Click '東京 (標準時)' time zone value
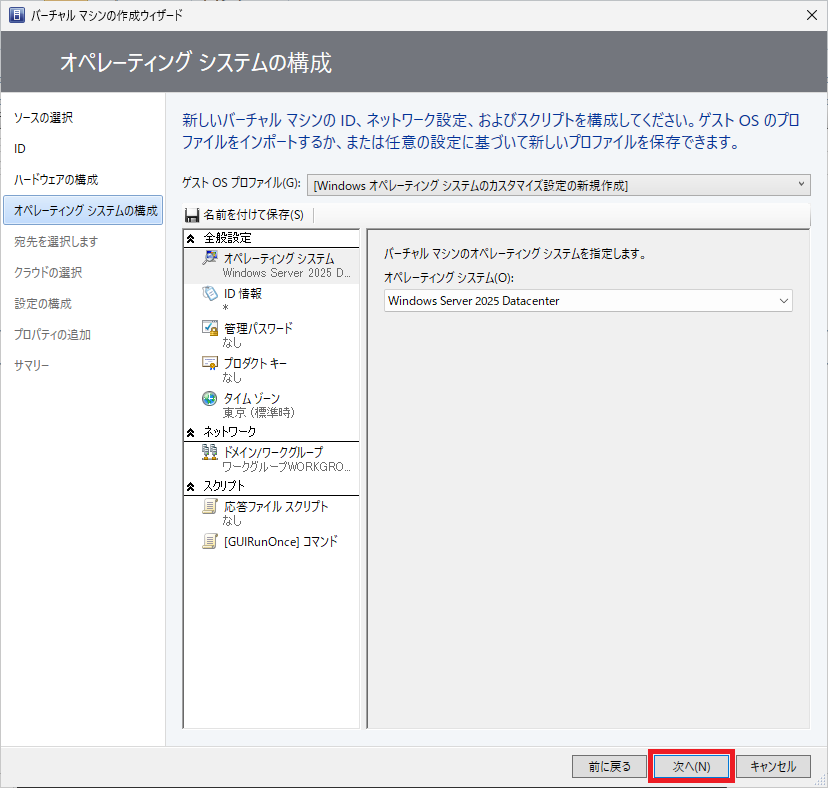 click(x=258, y=412)
